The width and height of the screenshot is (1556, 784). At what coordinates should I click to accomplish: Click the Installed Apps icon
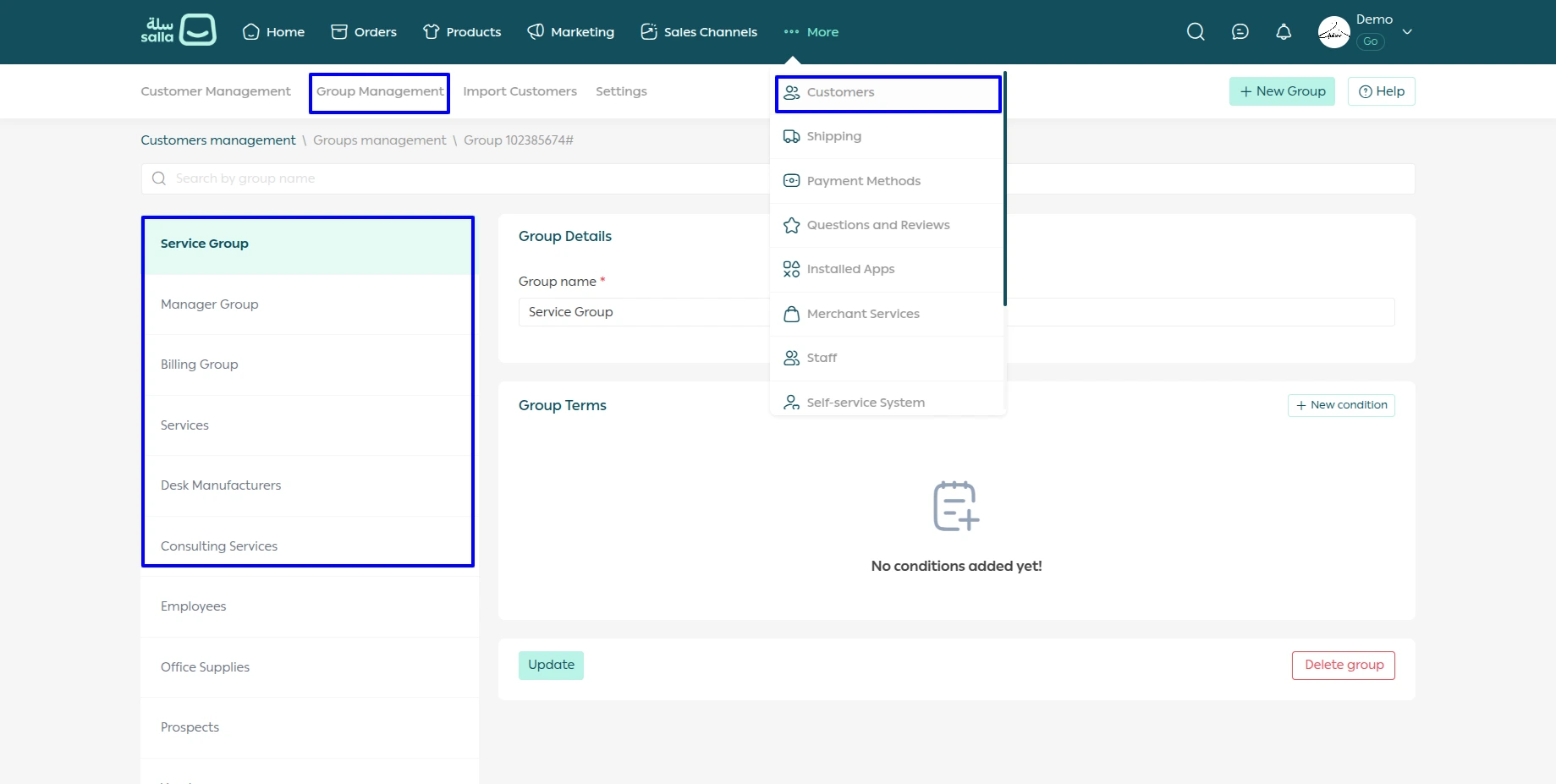(x=791, y=269)
